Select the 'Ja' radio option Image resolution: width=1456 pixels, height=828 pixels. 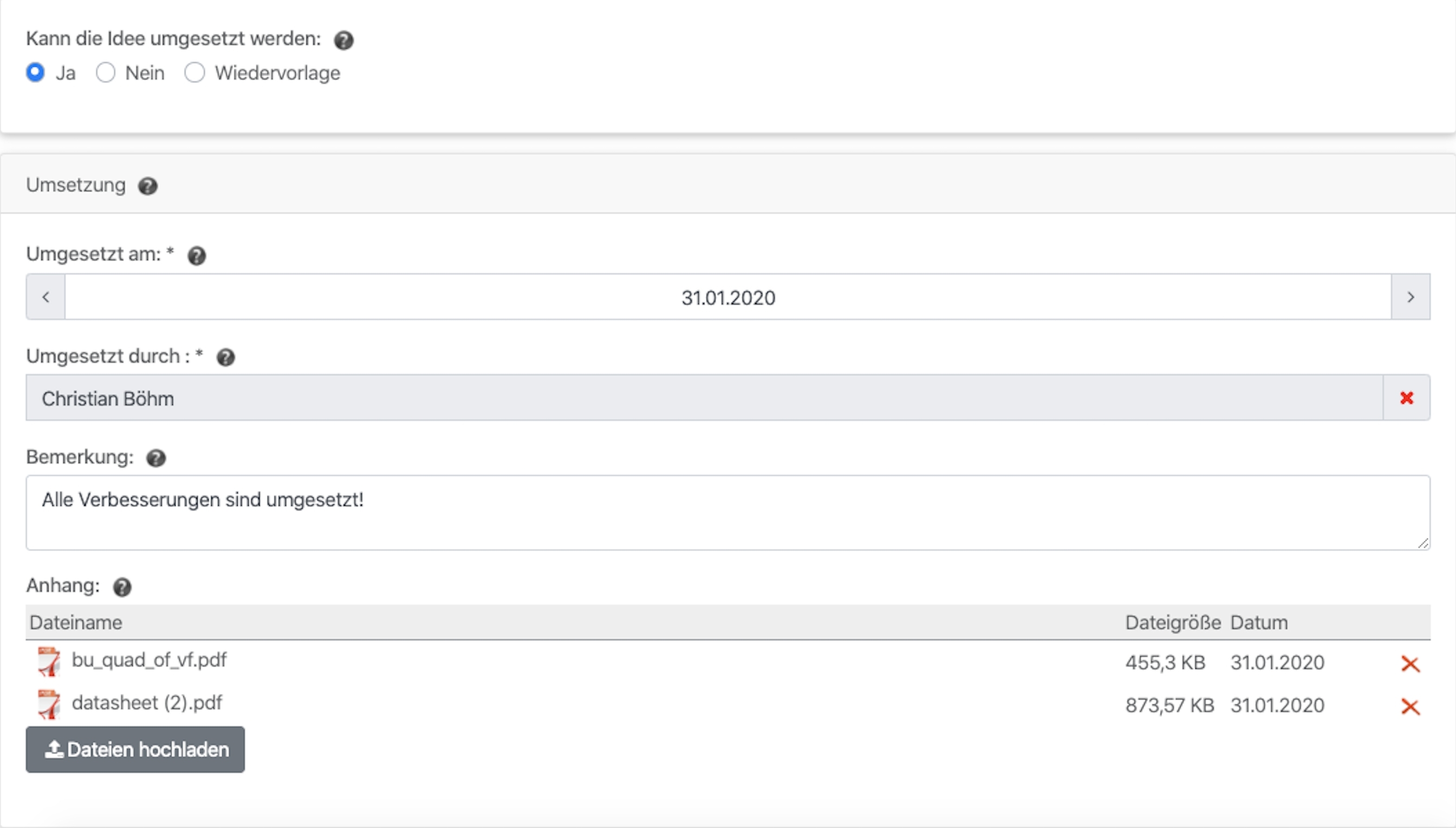[x=35, y=73]
